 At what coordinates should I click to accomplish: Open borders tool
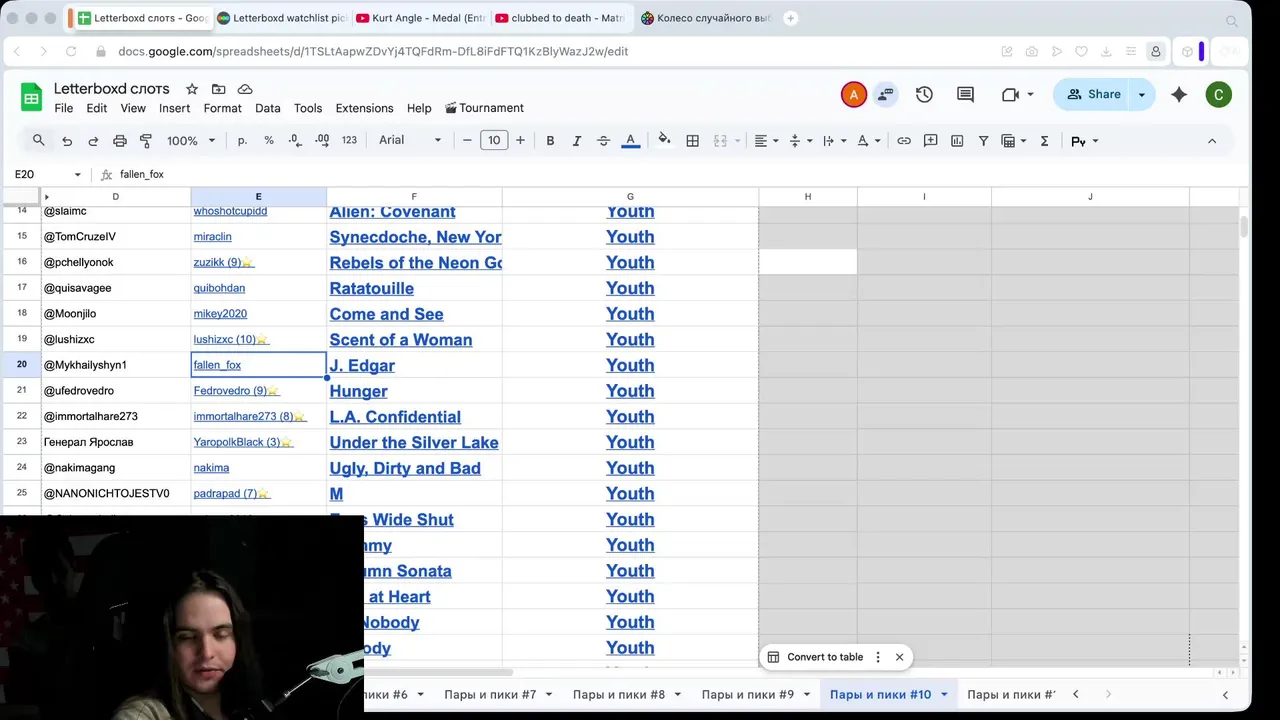(692, 141)
